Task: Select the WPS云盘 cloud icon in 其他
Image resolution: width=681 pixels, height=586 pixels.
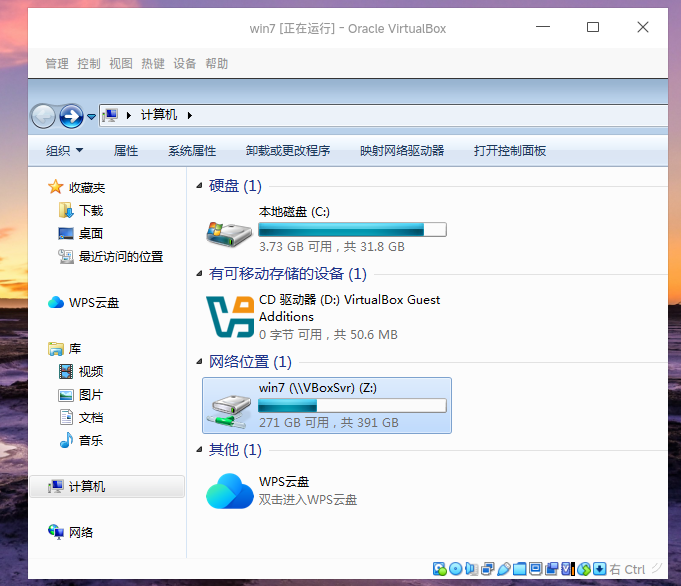Action: coord(230,491)
